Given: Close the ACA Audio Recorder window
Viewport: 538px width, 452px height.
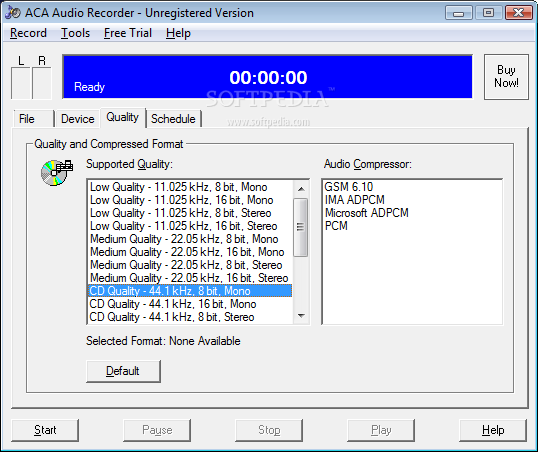Looking at the screenshot, I should (519, 13).
